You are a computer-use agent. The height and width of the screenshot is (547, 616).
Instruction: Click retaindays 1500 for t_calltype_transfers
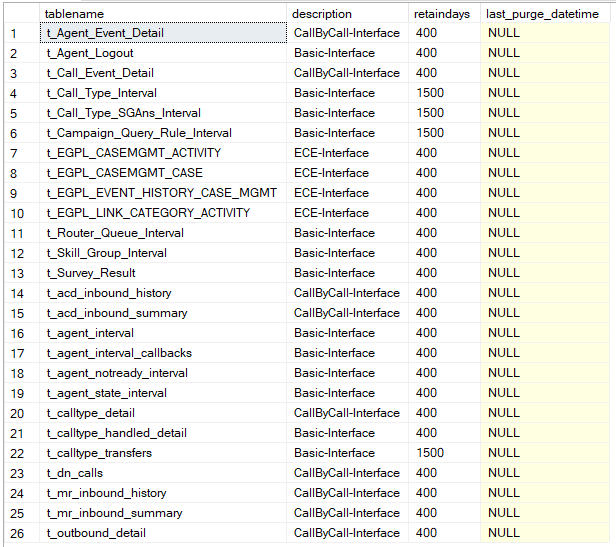coord(444,453)
